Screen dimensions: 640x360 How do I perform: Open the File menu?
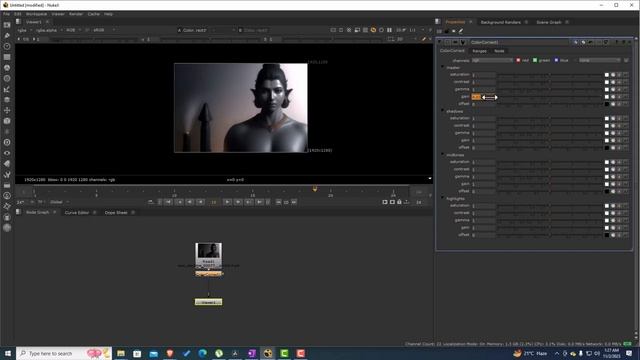pos(7,14)
